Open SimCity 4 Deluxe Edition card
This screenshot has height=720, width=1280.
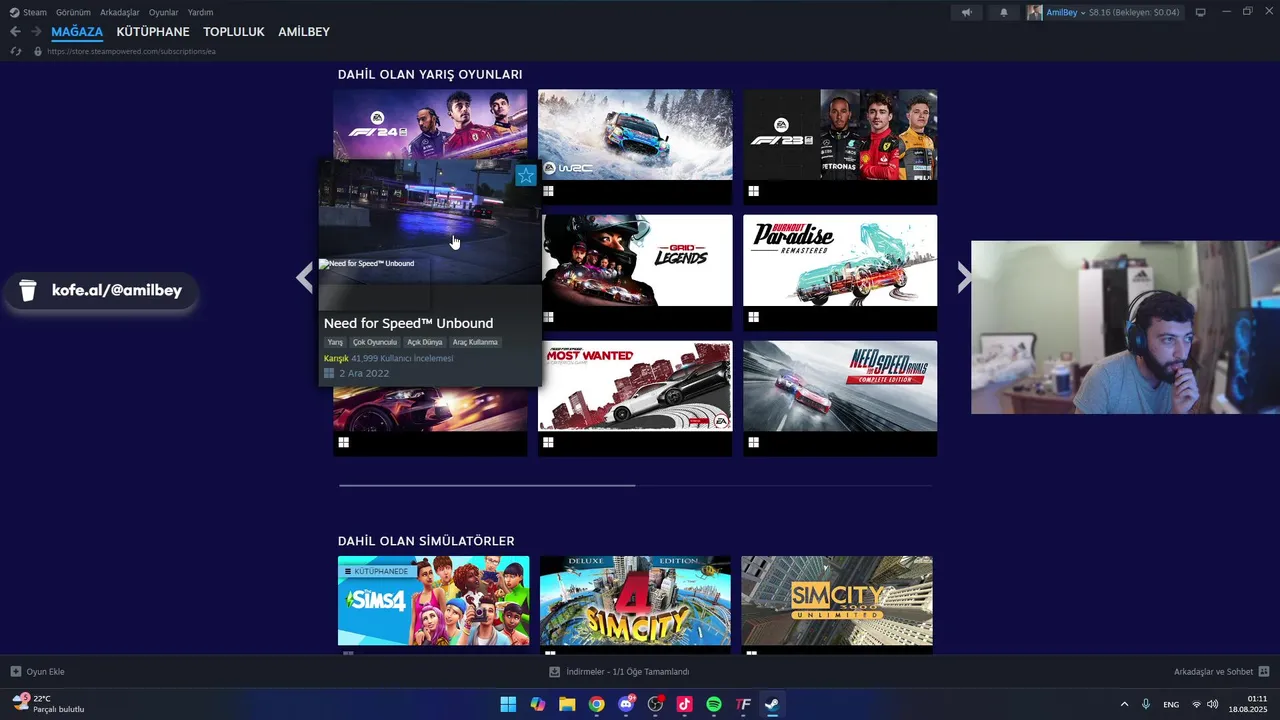[x=635, y=600]
